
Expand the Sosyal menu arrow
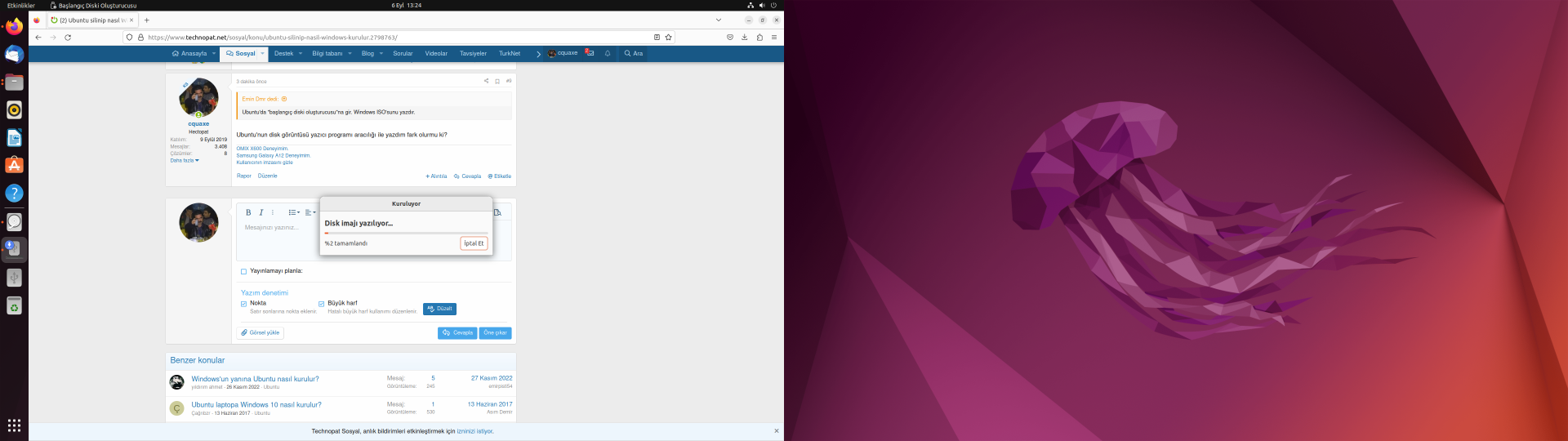[x=262, y=53]
